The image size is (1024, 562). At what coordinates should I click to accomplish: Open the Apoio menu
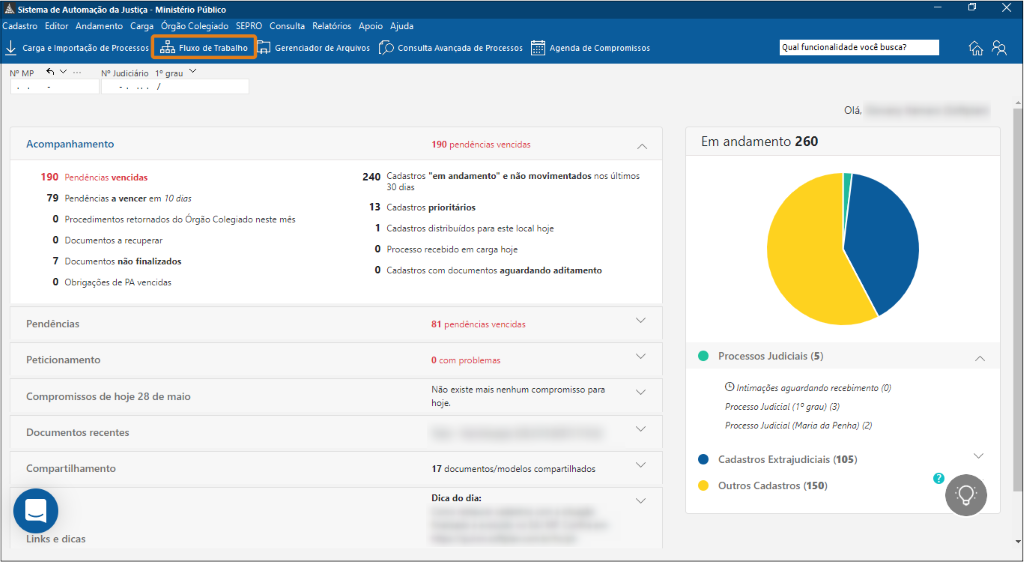(x=370, y=26)
